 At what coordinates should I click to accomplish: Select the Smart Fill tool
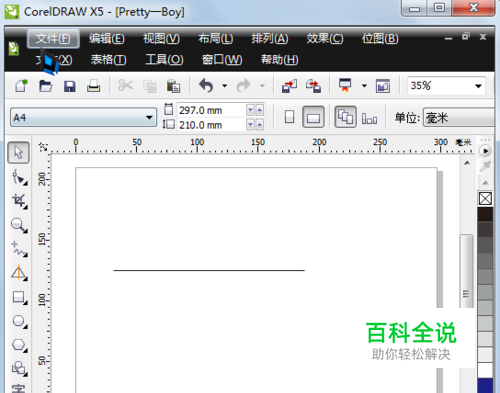point(19,273)
